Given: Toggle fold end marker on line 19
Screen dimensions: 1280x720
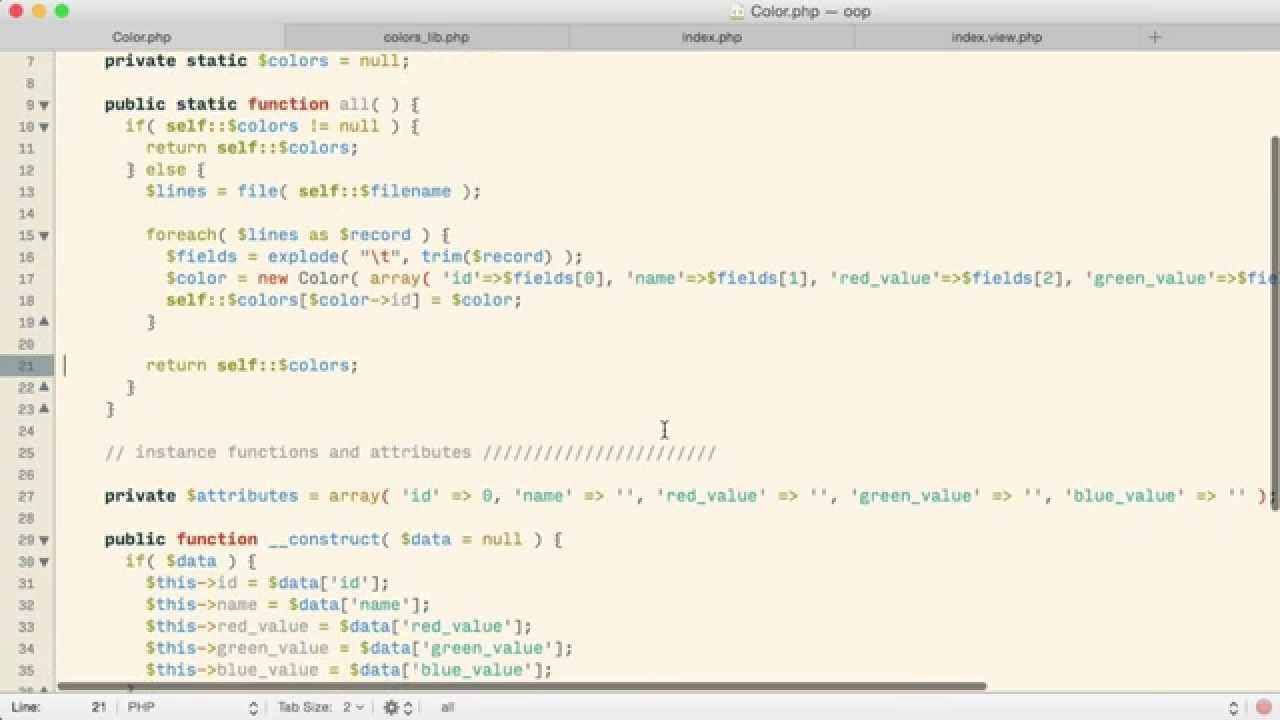Looking at the screenshot, I should [x=44, y=322].
